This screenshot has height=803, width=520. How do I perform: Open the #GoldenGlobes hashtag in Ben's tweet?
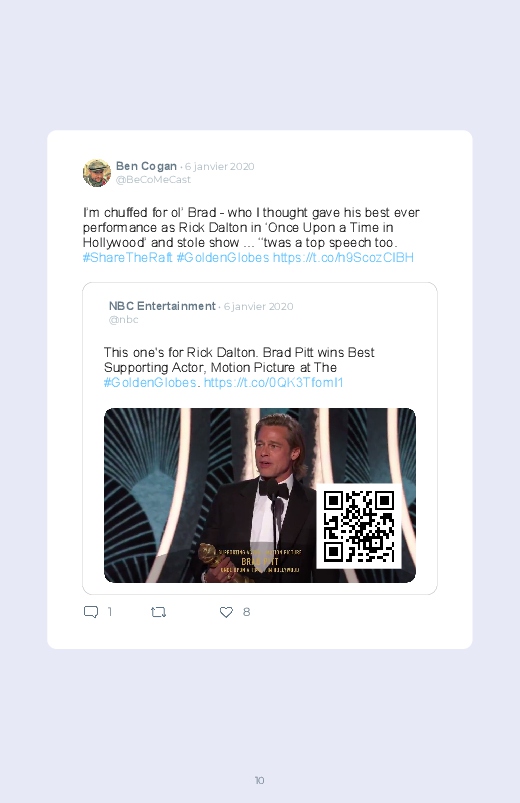[223, 257]
